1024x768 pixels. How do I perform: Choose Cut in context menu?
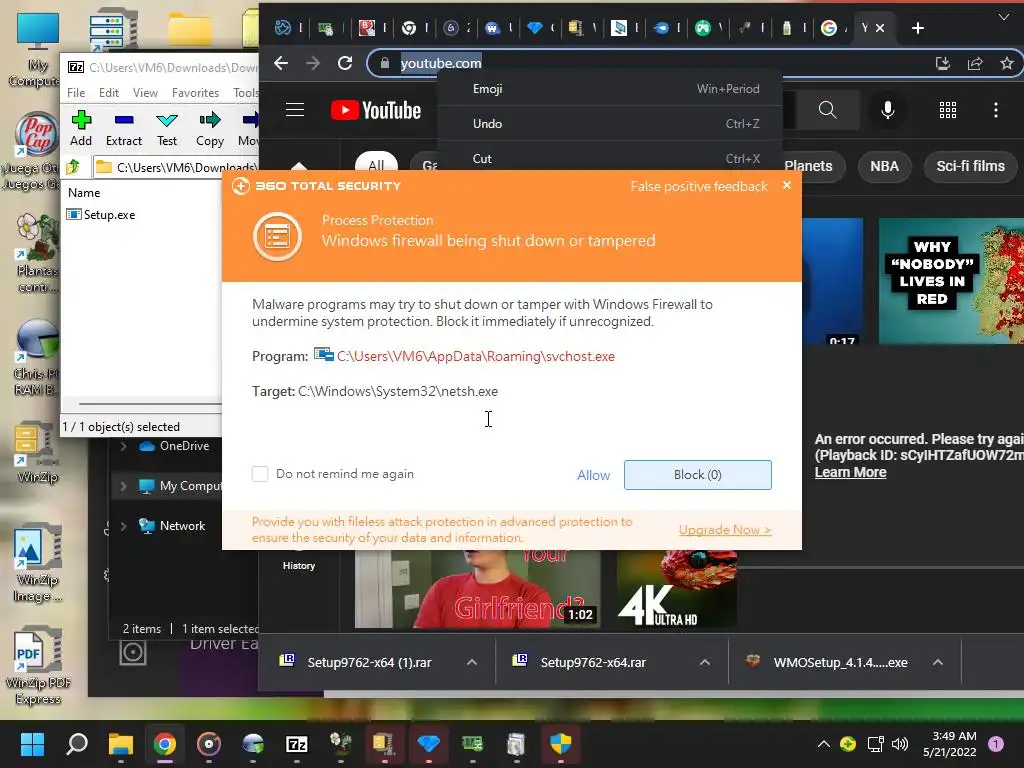point(610,159)
